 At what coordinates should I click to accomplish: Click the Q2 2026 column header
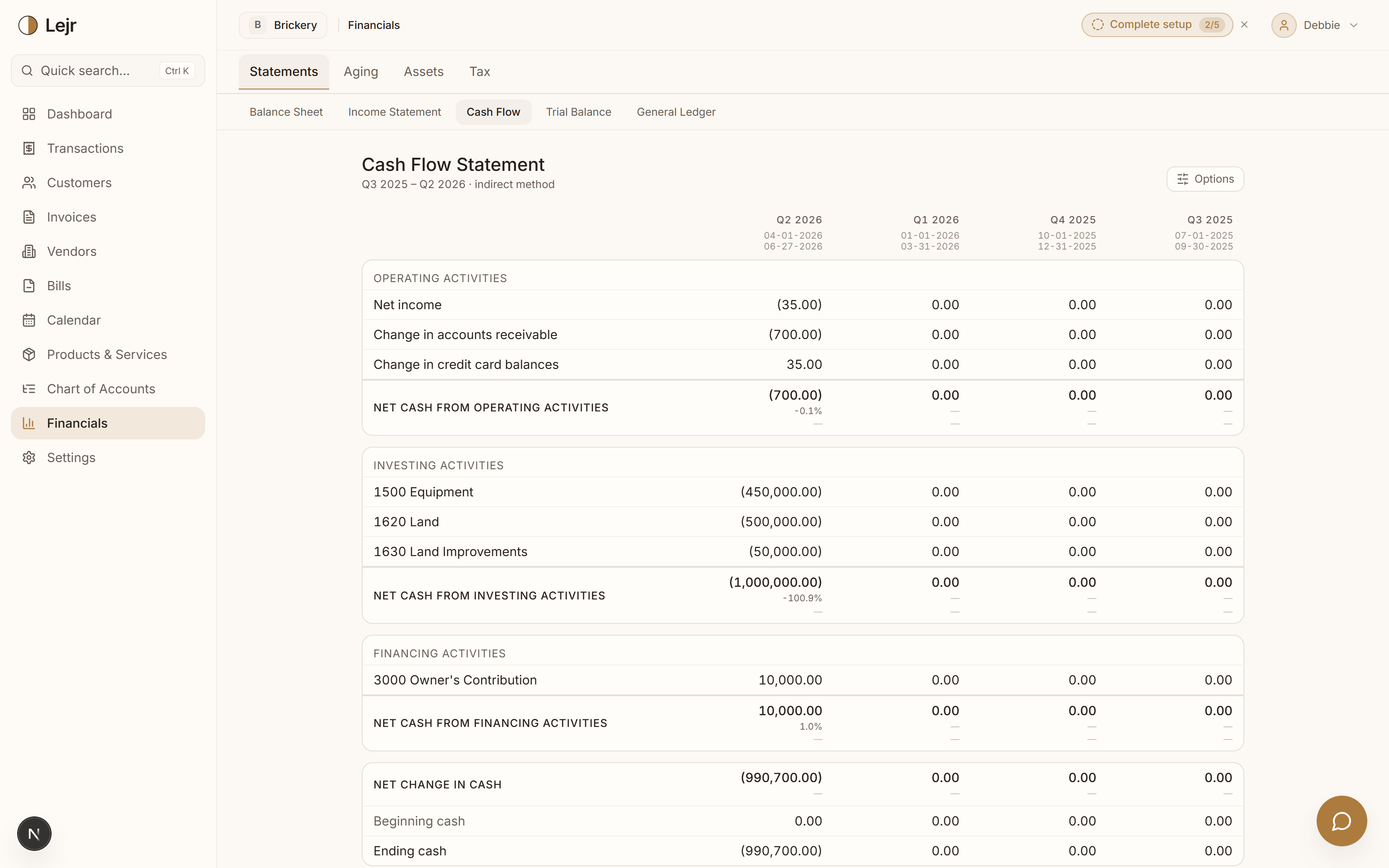[799, 220]
